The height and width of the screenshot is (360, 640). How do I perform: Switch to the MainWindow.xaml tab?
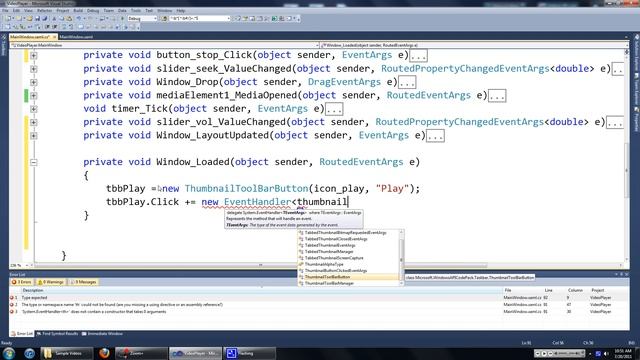pyautogui.click(x=76, y=37)
